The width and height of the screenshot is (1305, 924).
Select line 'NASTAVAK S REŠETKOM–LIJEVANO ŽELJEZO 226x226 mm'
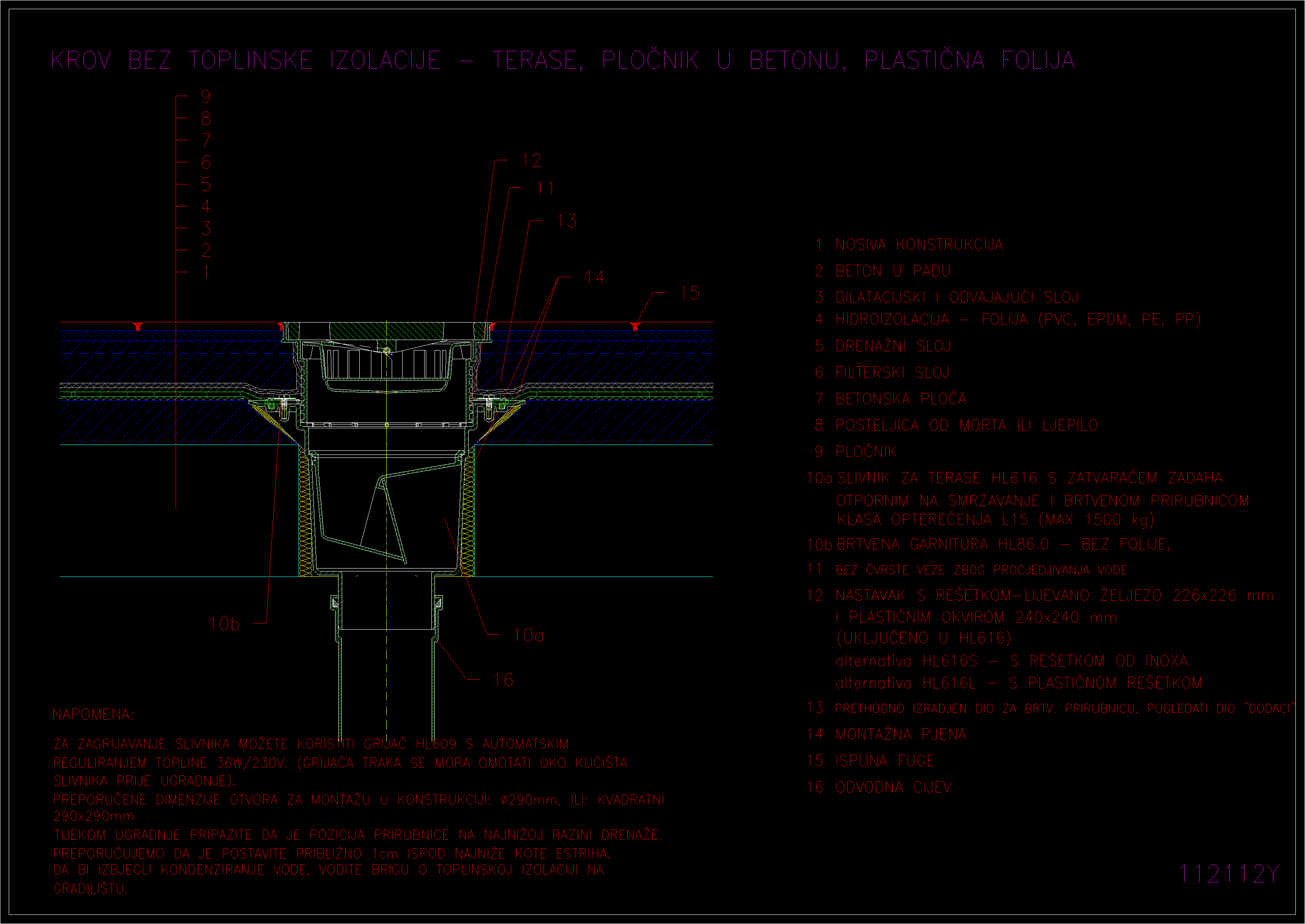point(1054,595)
